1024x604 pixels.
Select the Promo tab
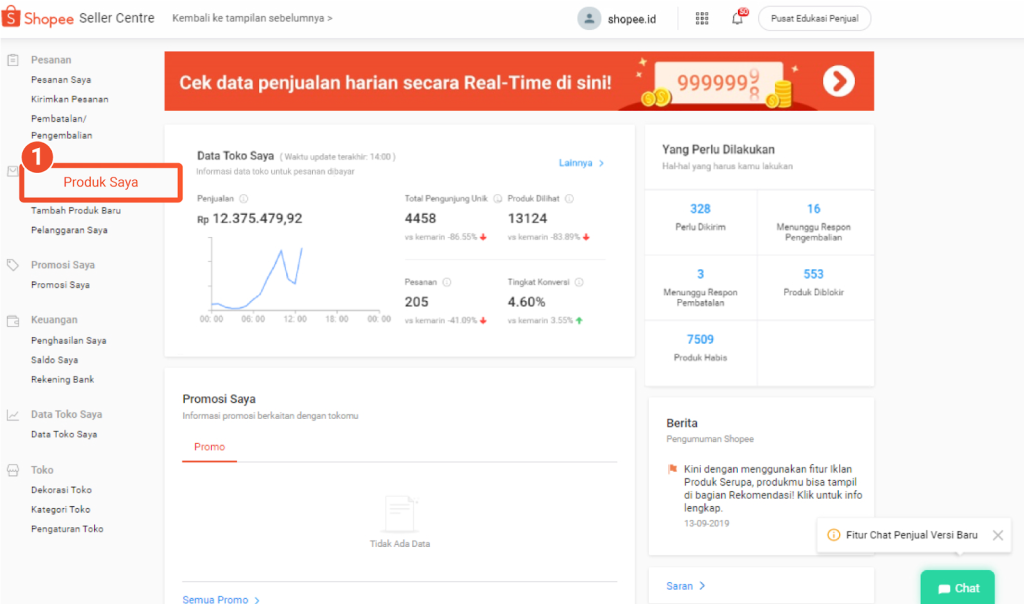point(209,447)
